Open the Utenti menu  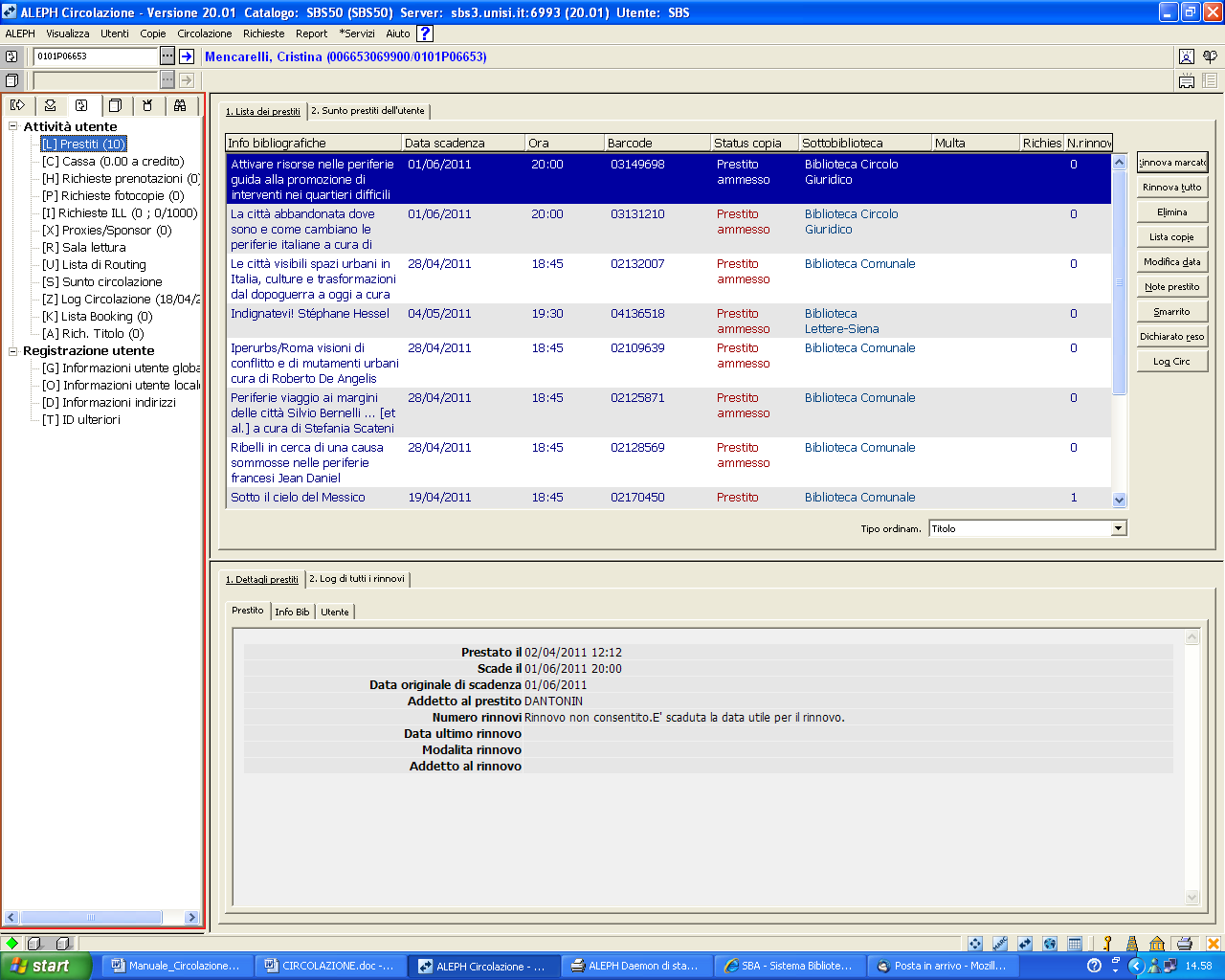click(x=115, y=33)
